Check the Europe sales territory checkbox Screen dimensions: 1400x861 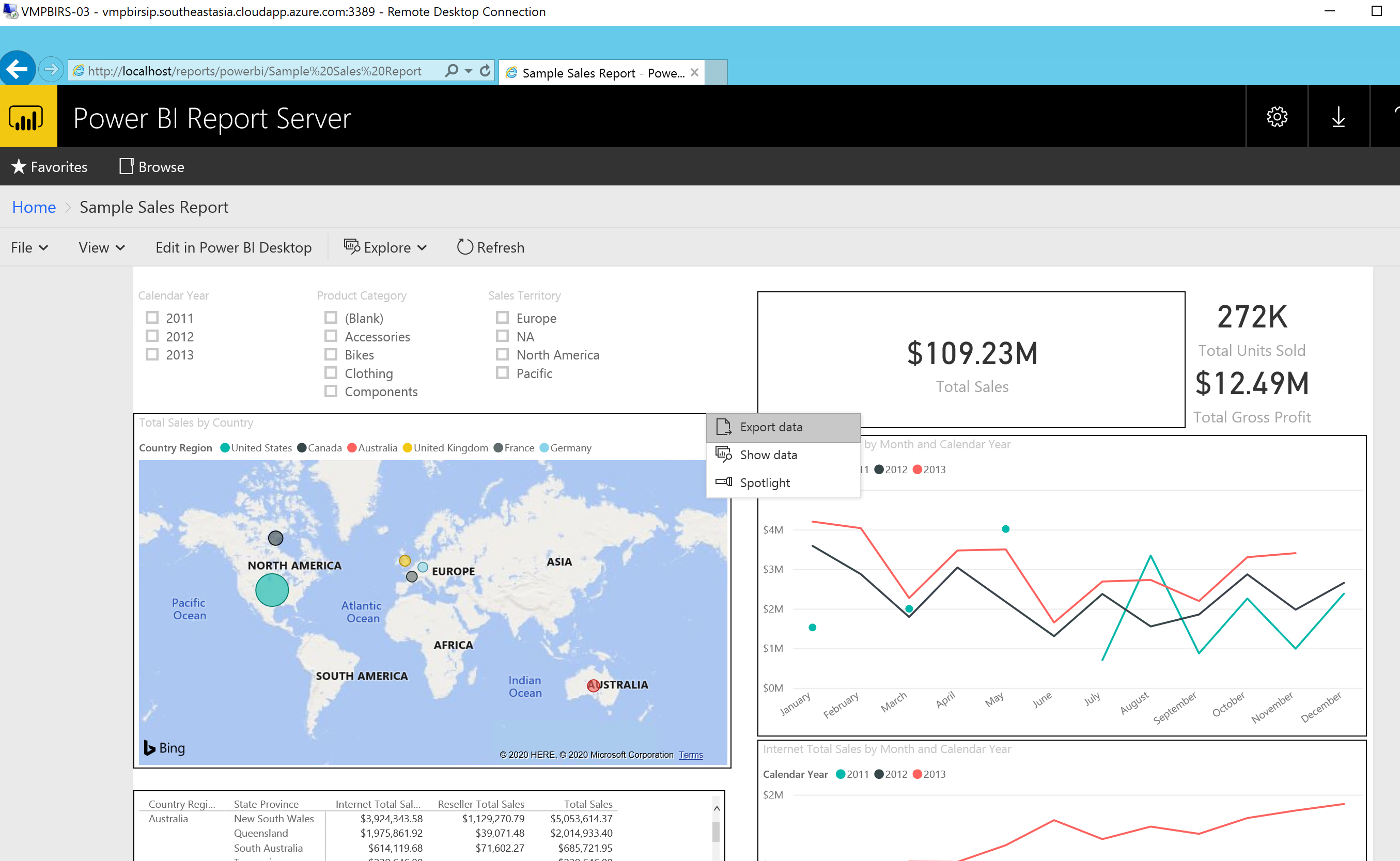[x=502, y=318]
